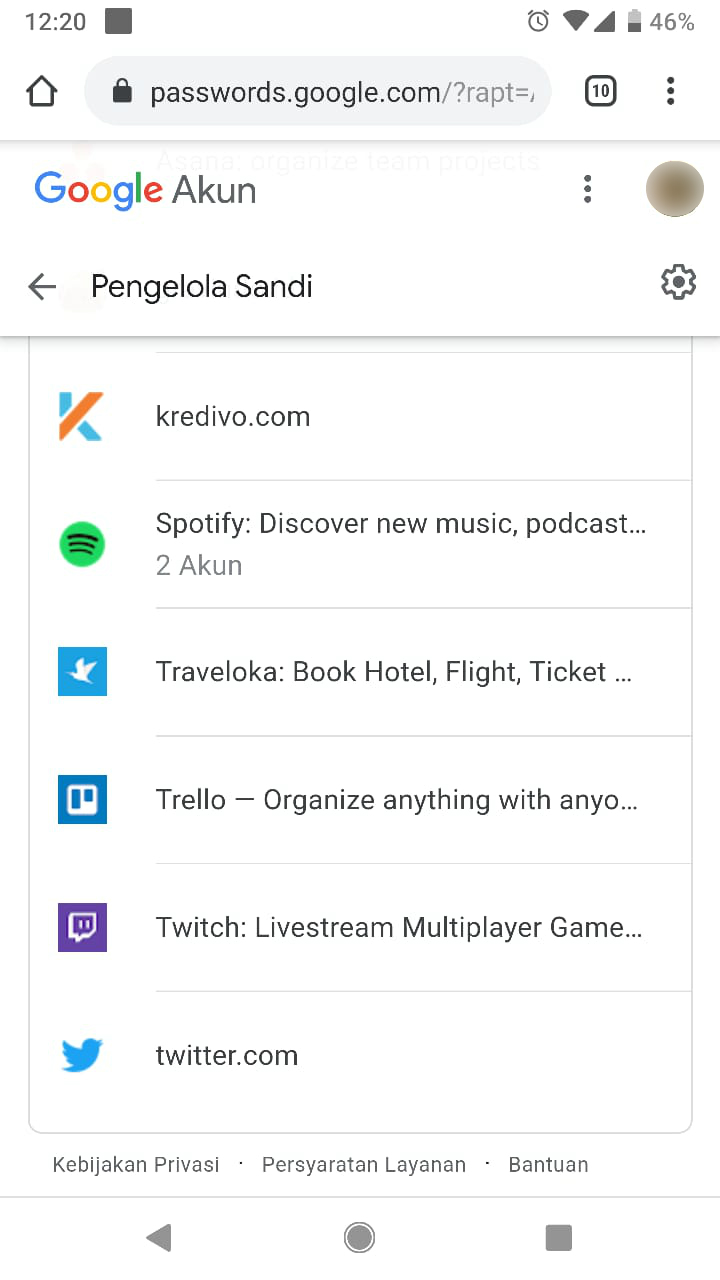This screenshot has width=720, height=1280.
Task: Open Pengelola Sandi settings gear
Action: [678, 283]
